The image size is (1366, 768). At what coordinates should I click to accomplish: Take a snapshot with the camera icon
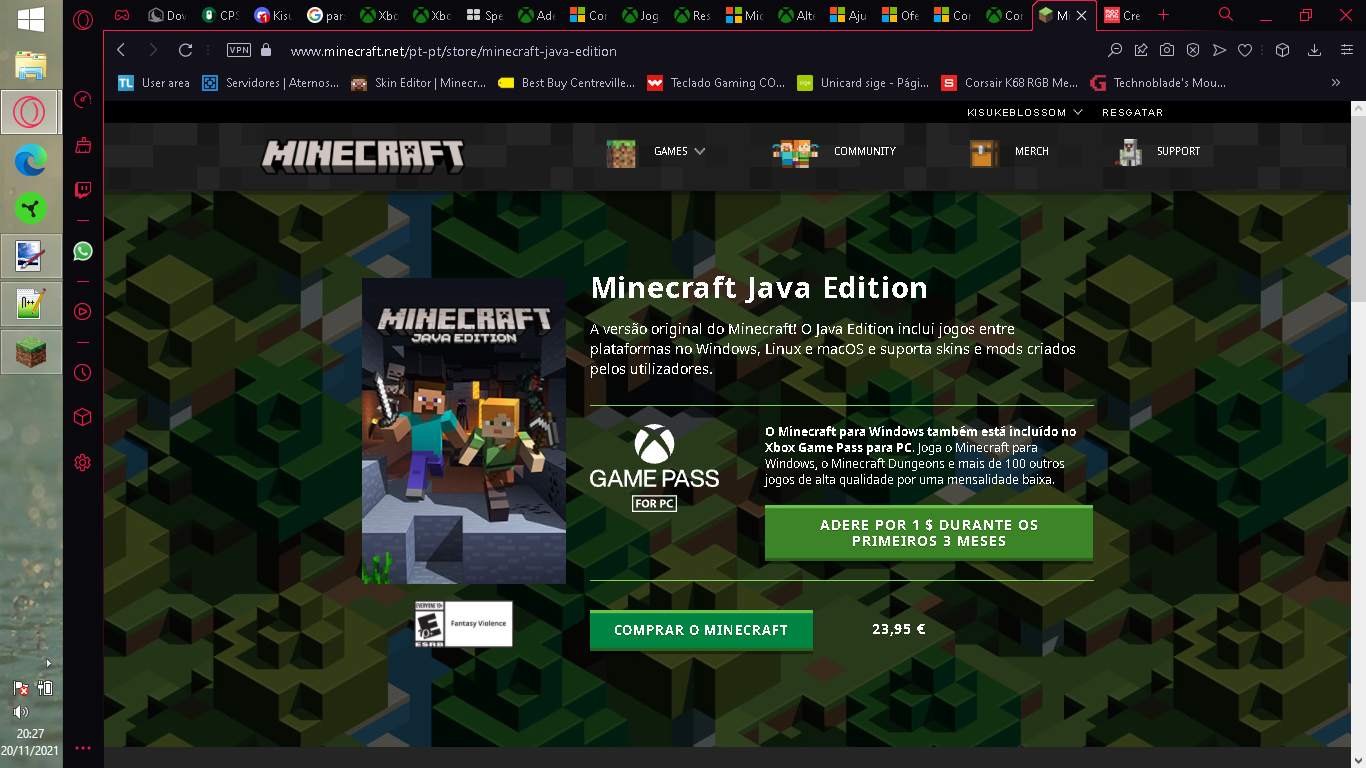tap(1167, 50)
